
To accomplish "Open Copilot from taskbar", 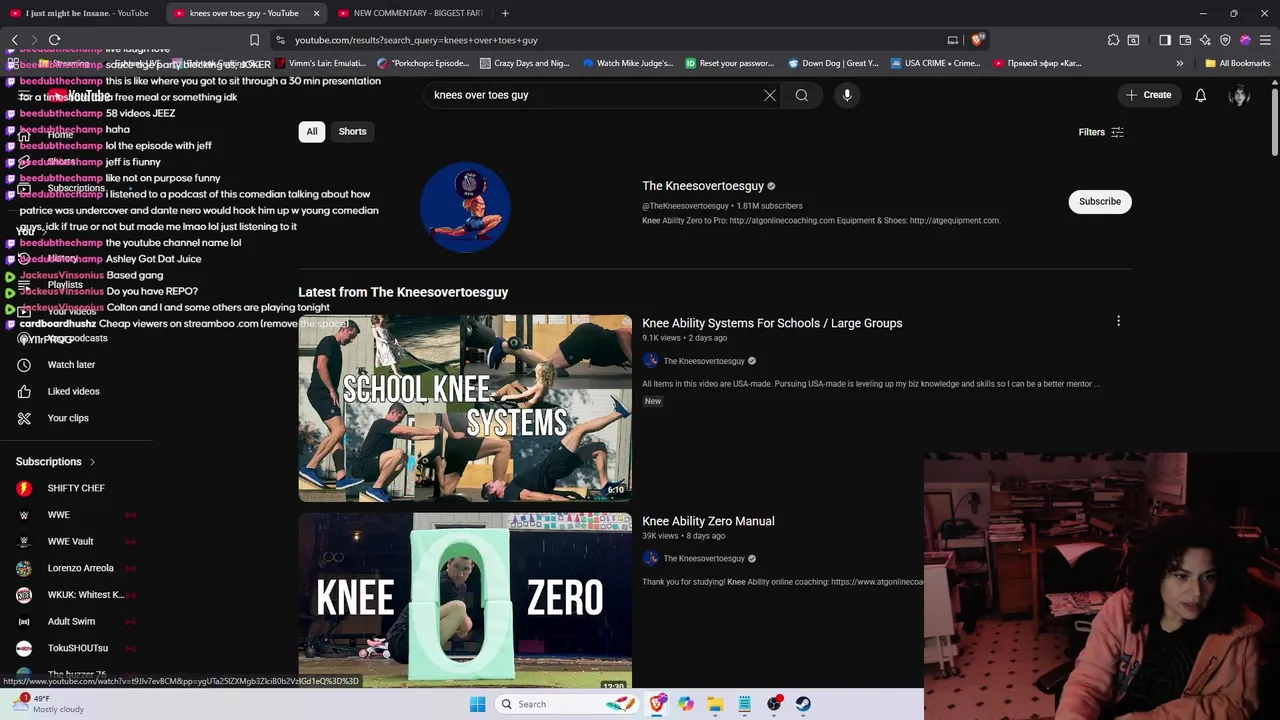I will pos(686,704).
